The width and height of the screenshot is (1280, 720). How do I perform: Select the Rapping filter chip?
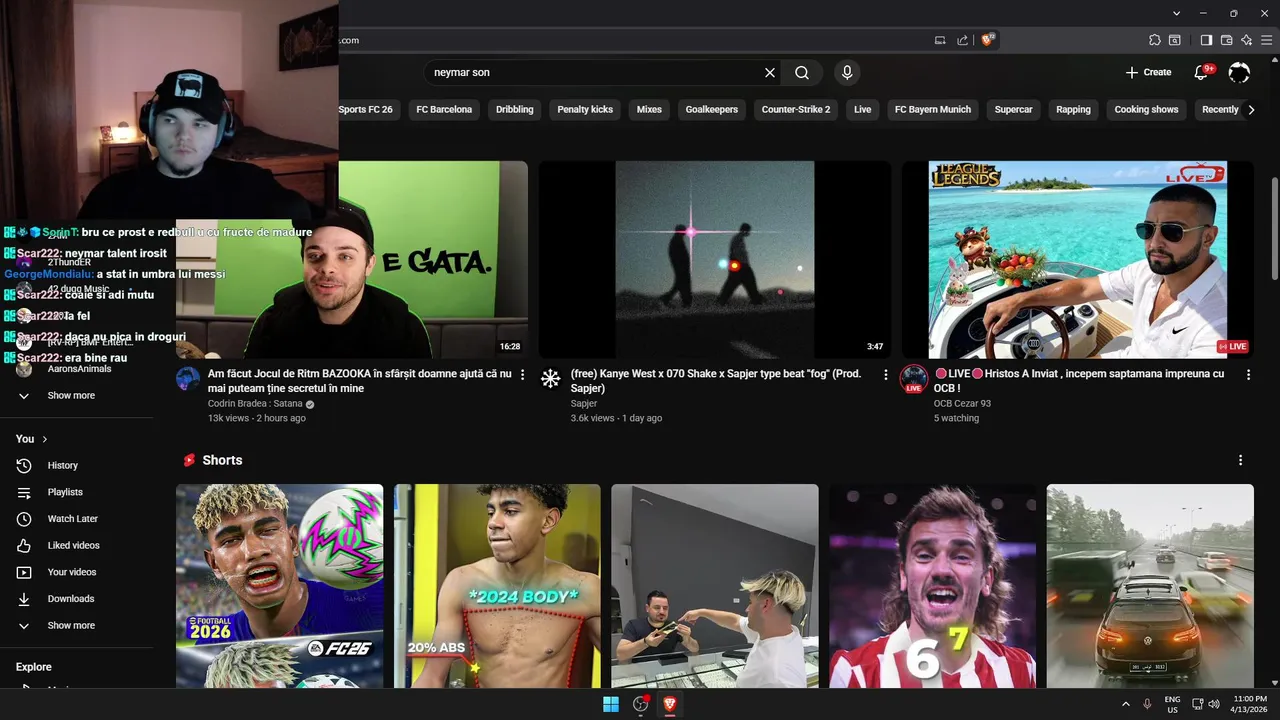coord(1074,110)
